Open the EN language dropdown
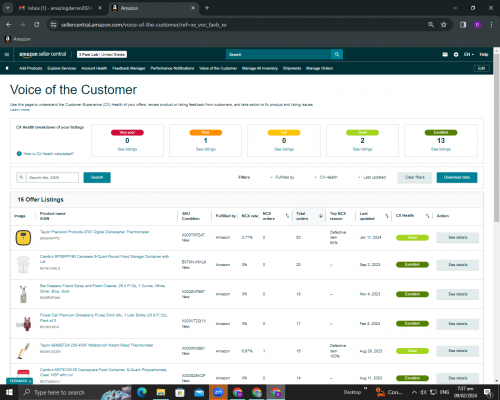Image resolution: width=500 pixels, height=400 pixels. [x=469, y=54]
